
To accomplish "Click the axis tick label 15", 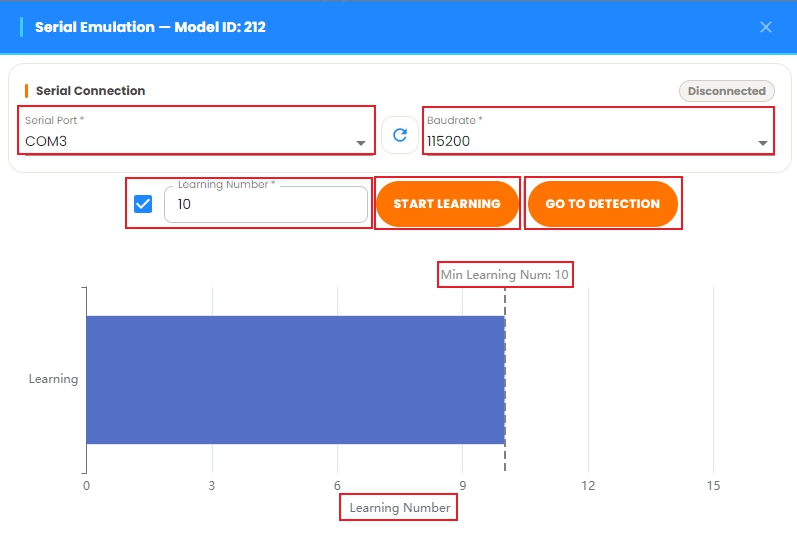I will tap(713, 485).
